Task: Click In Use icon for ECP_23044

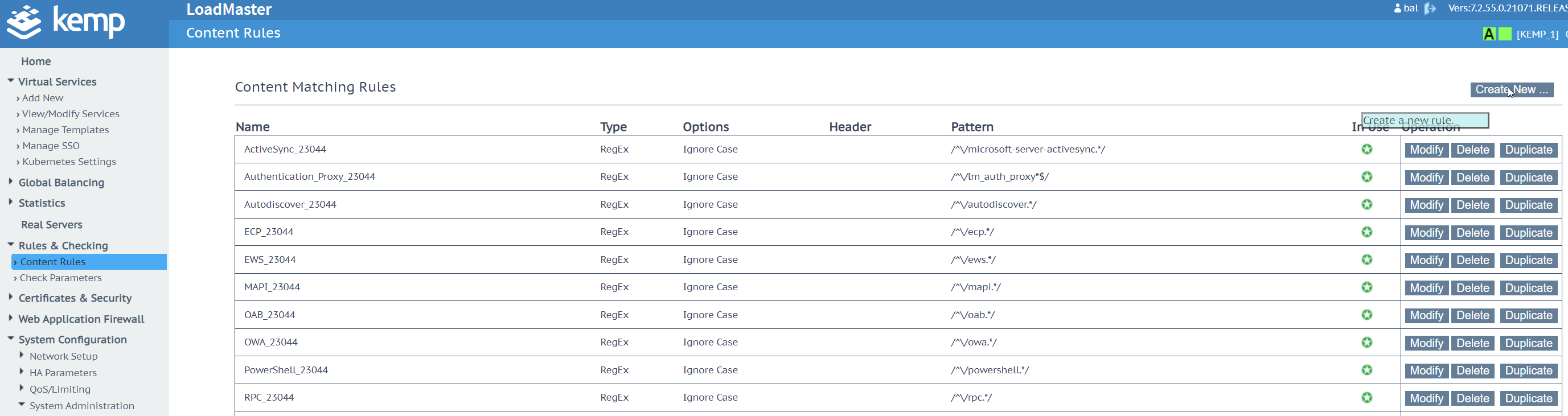Action: pos(1367,232)
